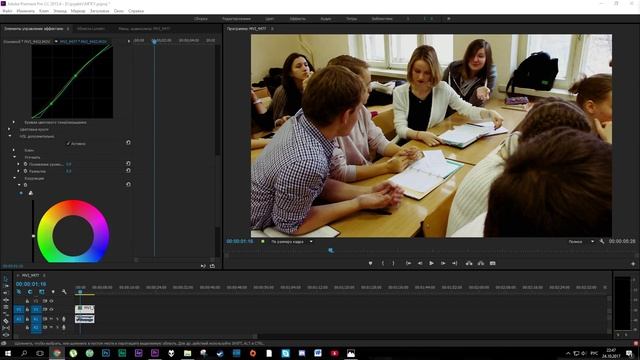Solo audio track A1
The image size is (640, 360).
point(57,319)
